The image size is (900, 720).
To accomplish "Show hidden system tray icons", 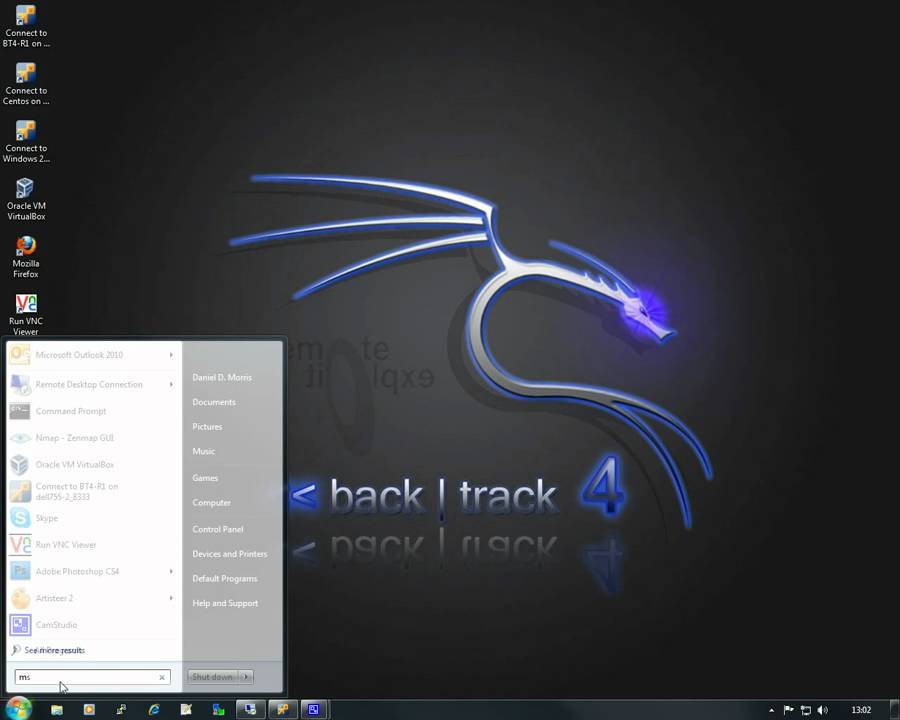I will pyautogui.click(x=771, y=710).
